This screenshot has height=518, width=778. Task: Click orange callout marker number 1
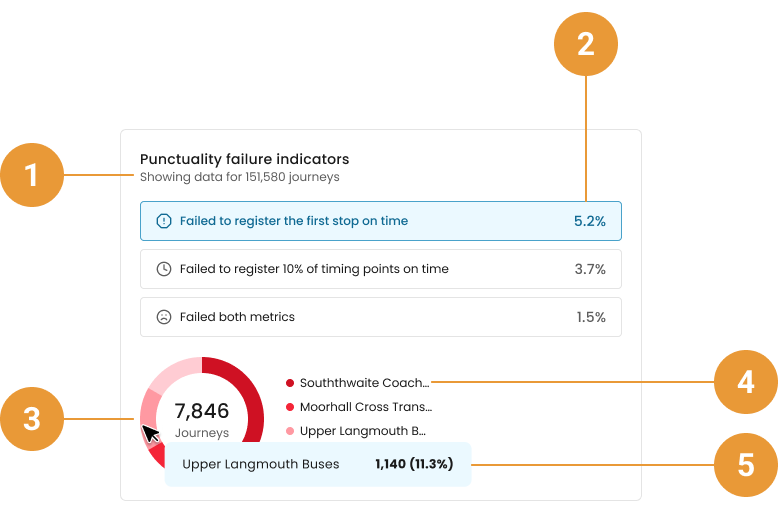tap(32, 175)
